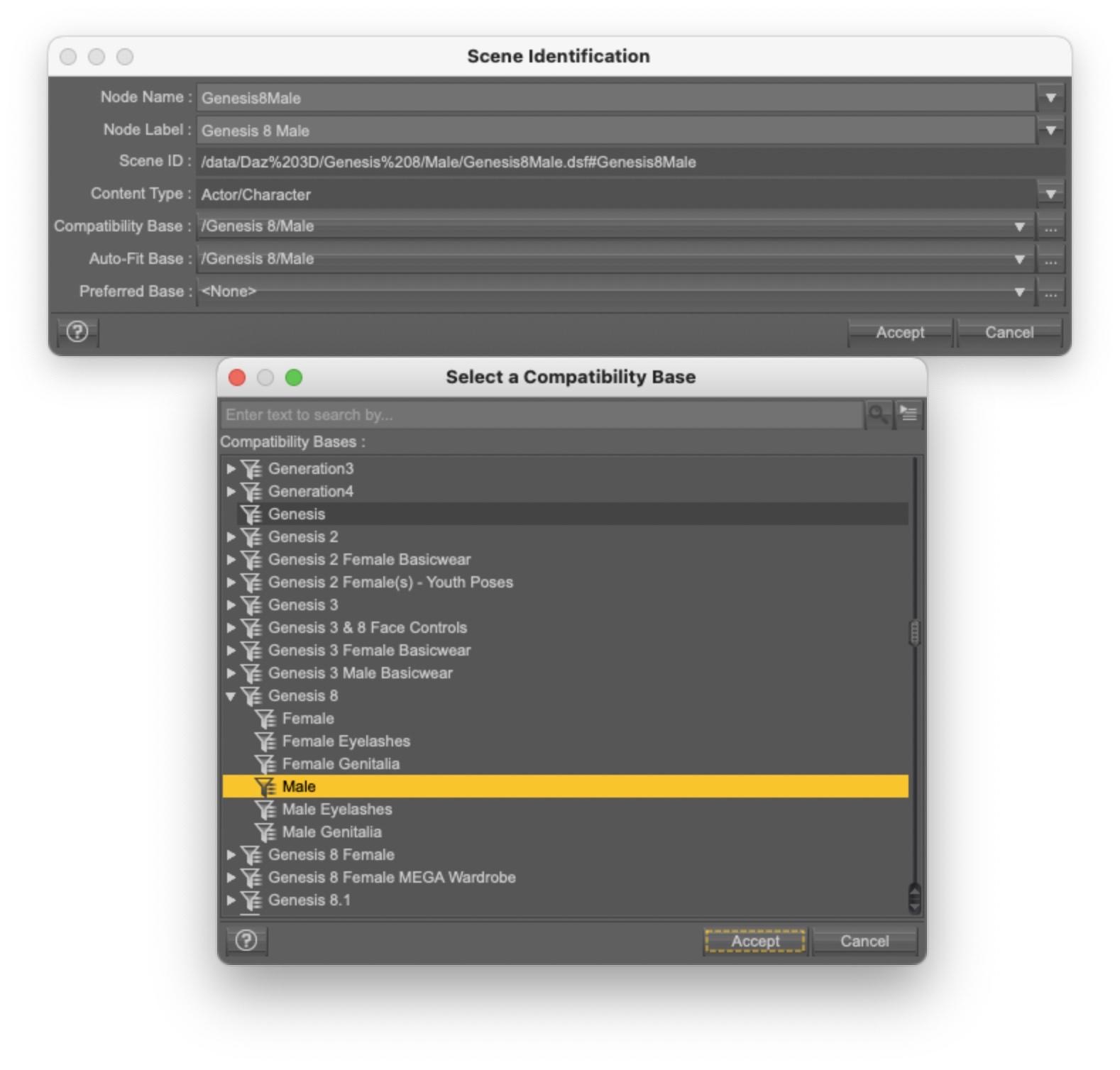The width and height of the screenshot is (1120, 1070).
Task: Browse for Preferred Base with the ellipsis button
Action: point(1050,292)
